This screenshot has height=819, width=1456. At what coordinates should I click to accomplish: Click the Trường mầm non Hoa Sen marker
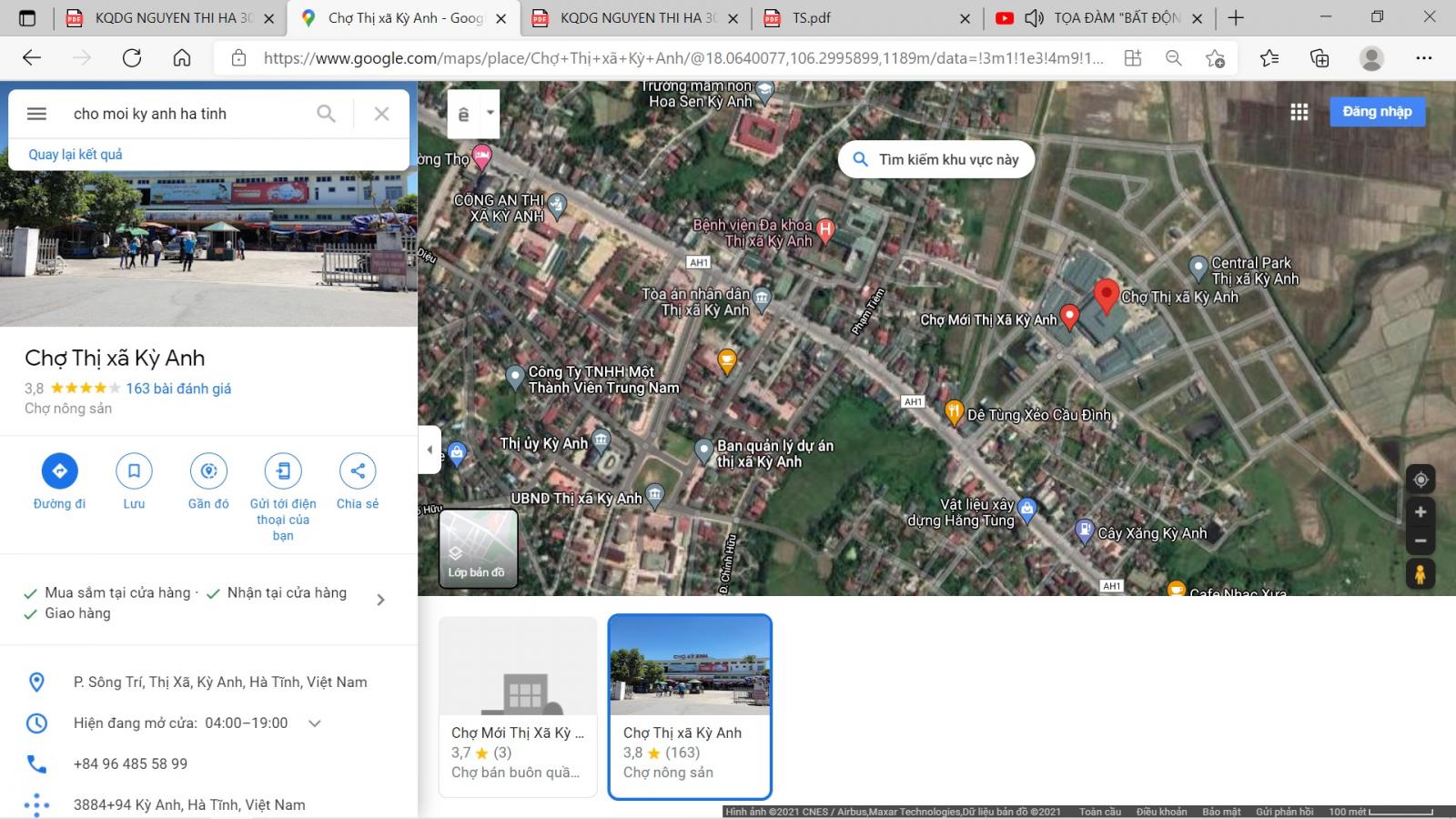coord(764,91)
